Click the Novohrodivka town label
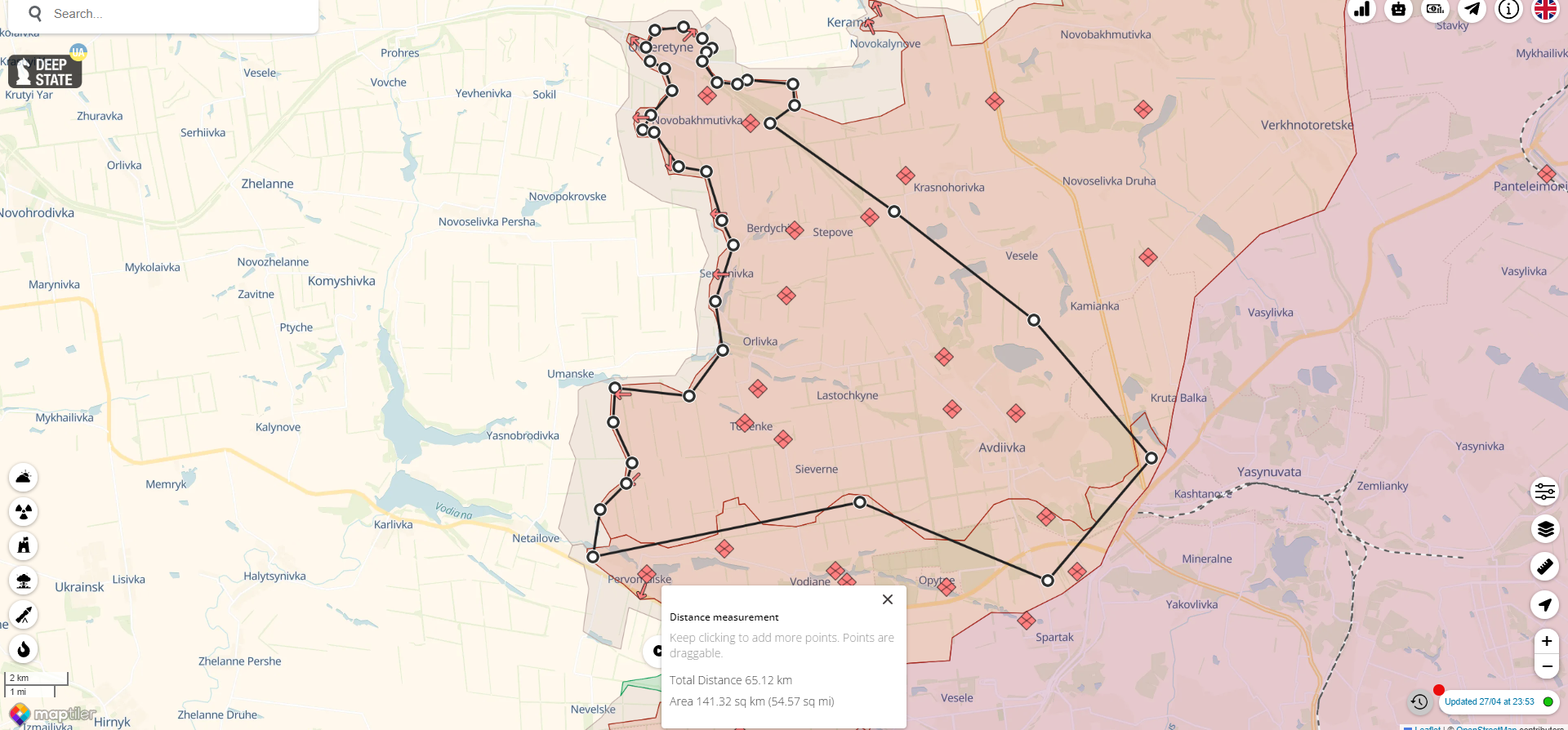 point(38,213)
